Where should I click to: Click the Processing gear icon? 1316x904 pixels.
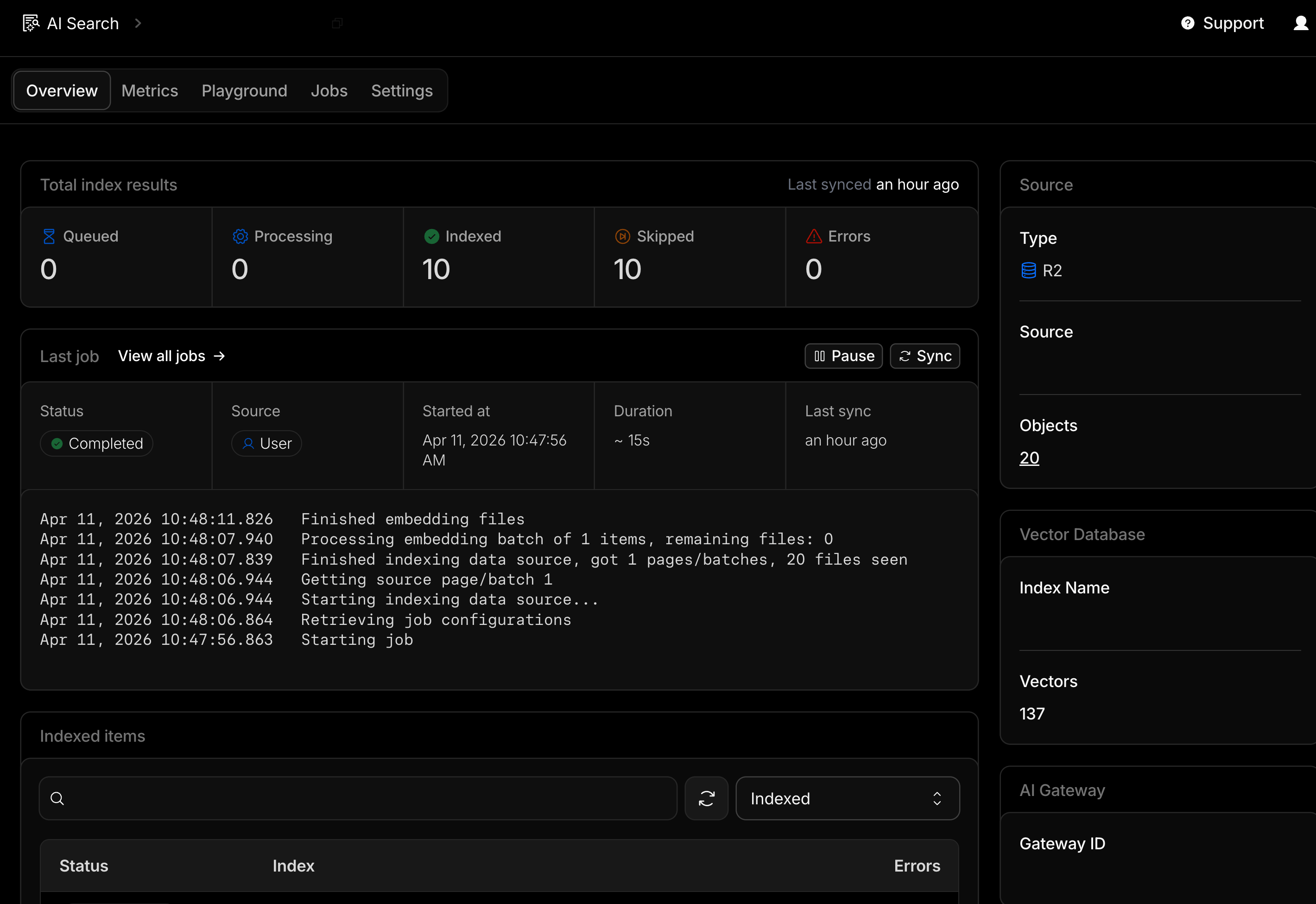[x=240, y=236]
